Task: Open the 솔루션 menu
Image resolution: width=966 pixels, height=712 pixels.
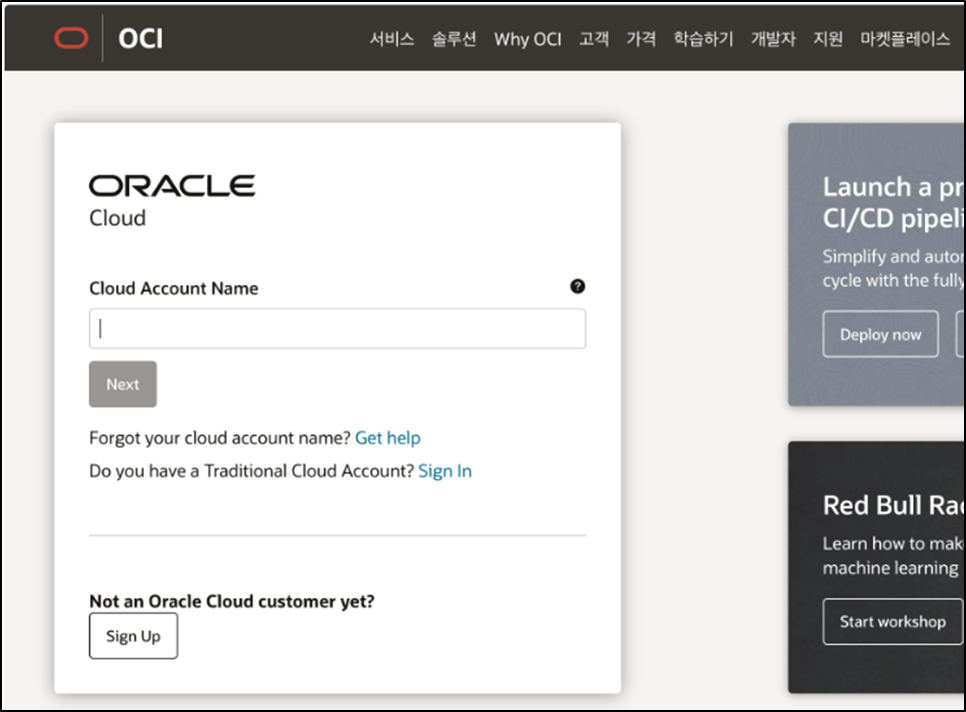Action: pyautogui.click(x=454, y=39)
